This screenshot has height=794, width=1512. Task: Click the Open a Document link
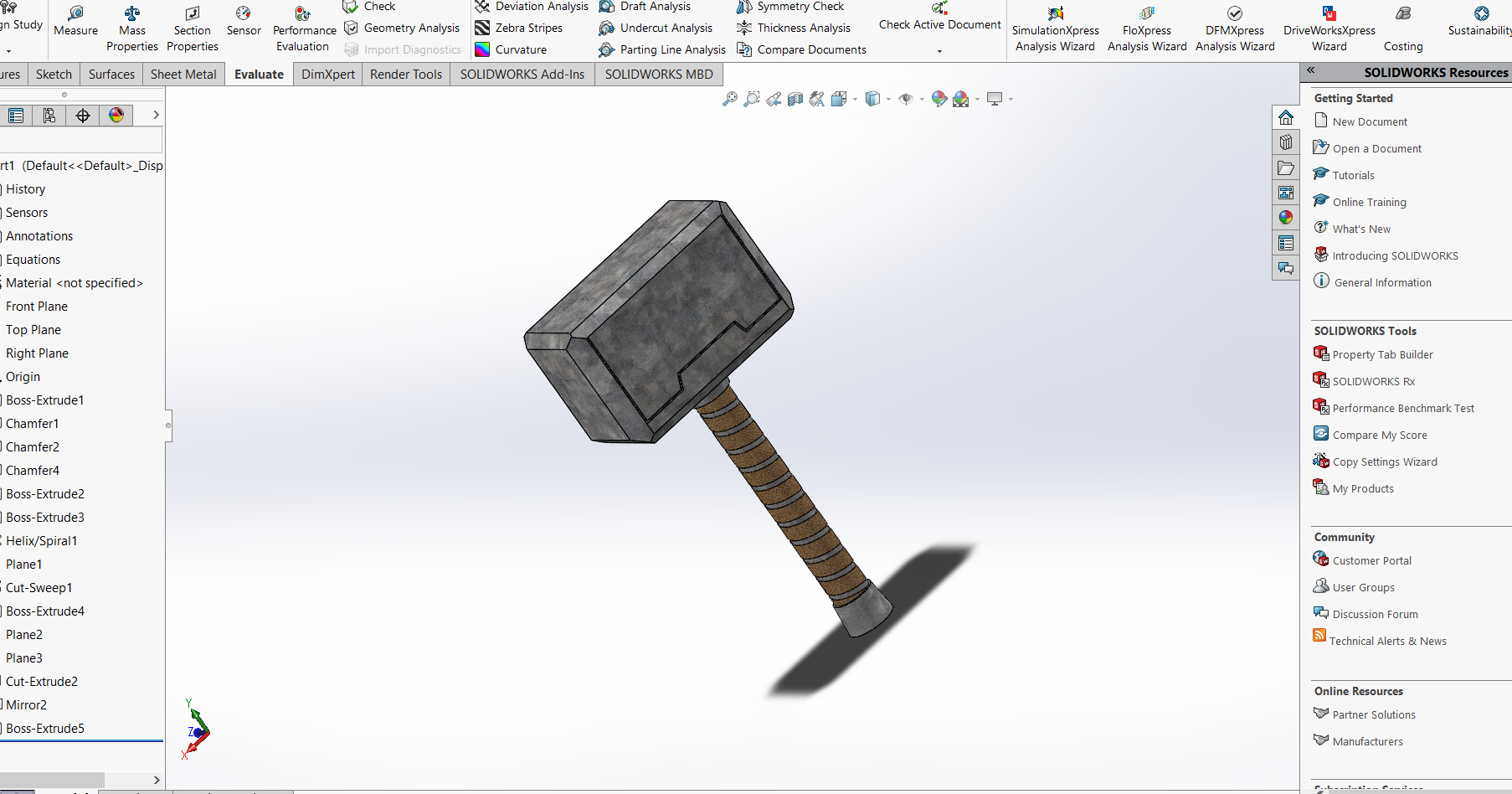click(x=1377, y=148)
